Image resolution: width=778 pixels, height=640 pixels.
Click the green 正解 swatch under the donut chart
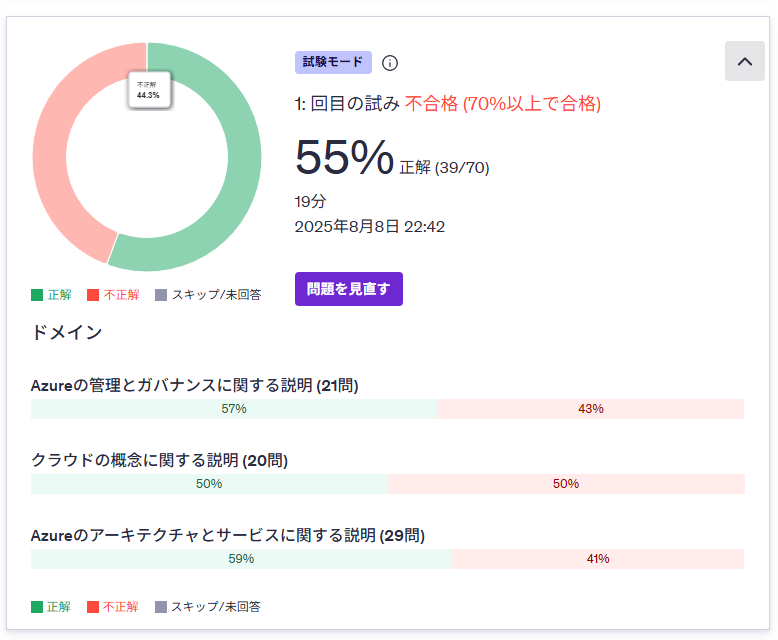37,295
